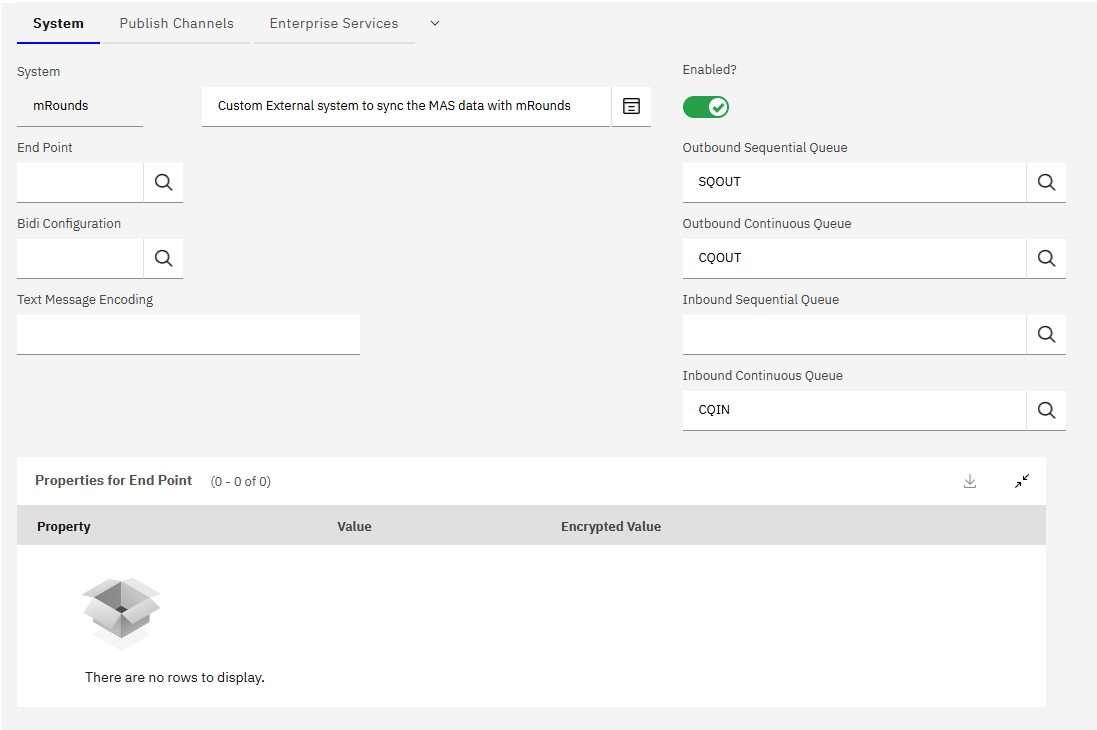
Task: Click the system description text field
Action: [406, 106]
